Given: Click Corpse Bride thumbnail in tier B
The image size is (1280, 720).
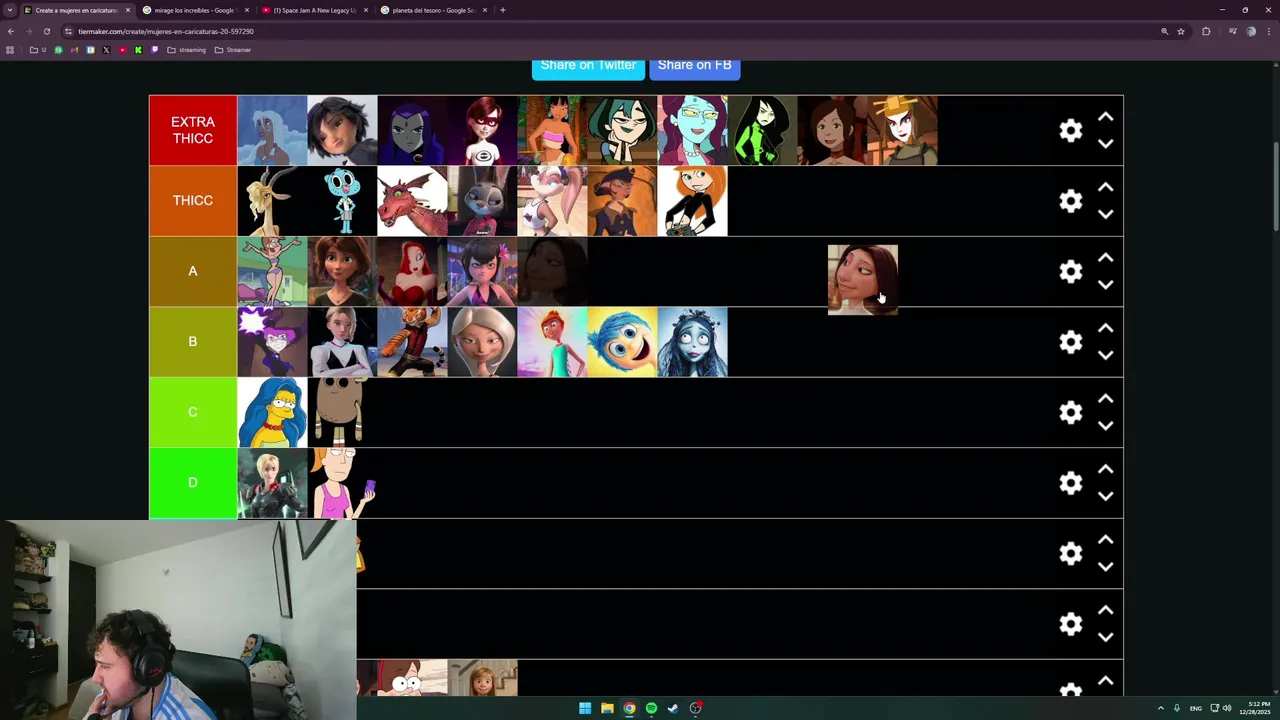Looking at the screenshot, I should pos(692,342).
